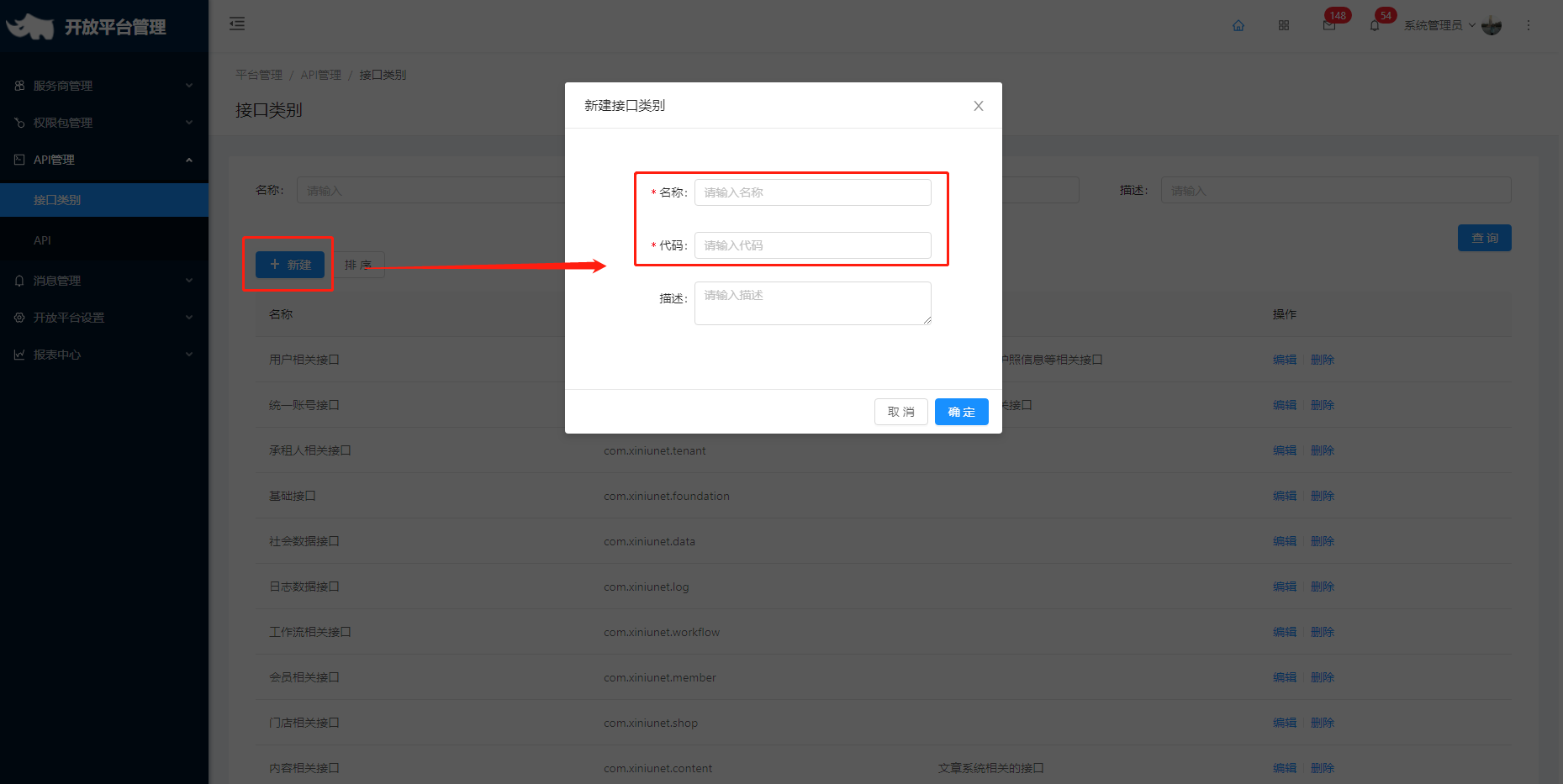The width and height of the screenshot is (1563, 784).
Task: Edit the 工作流相关接口 row
Action: pos(1284,632)
